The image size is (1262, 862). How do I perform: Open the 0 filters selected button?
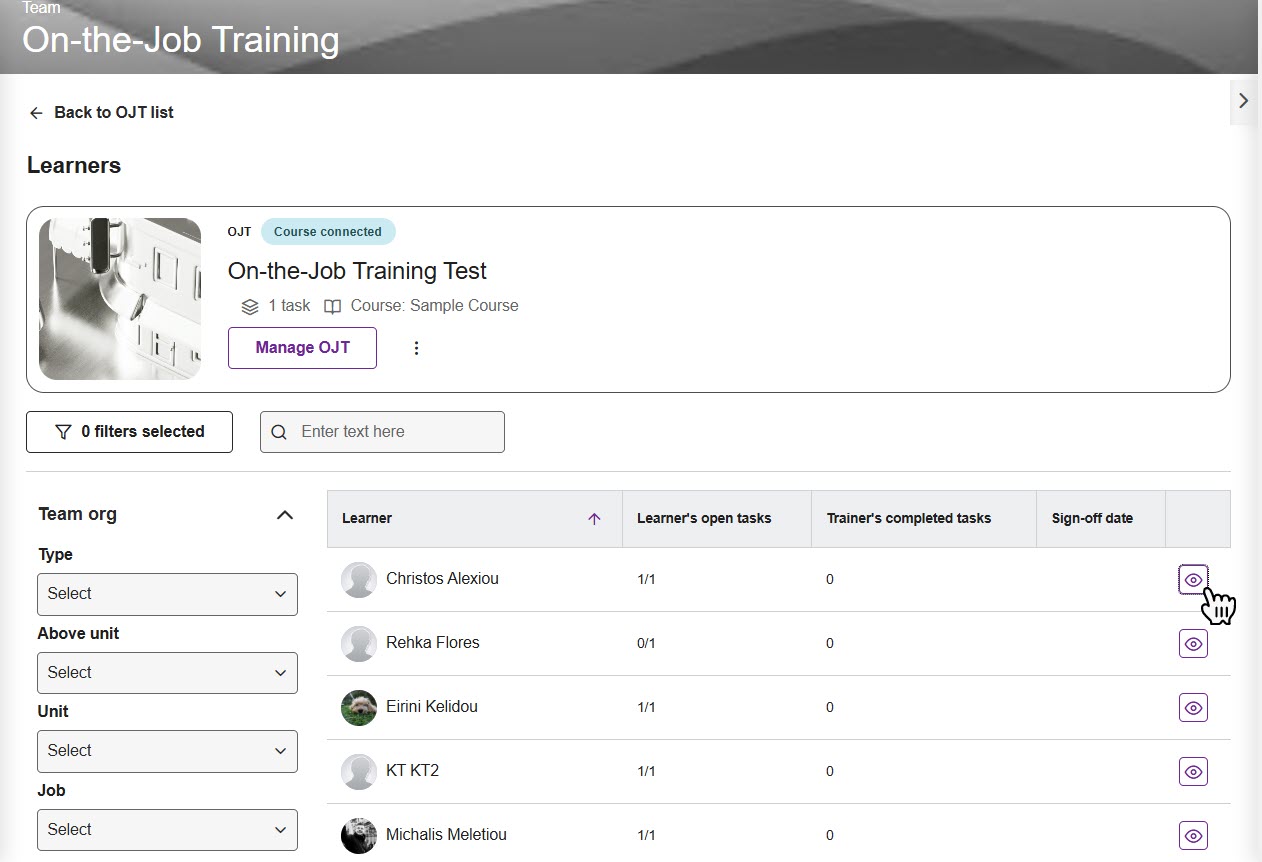[x=129, y=432]
